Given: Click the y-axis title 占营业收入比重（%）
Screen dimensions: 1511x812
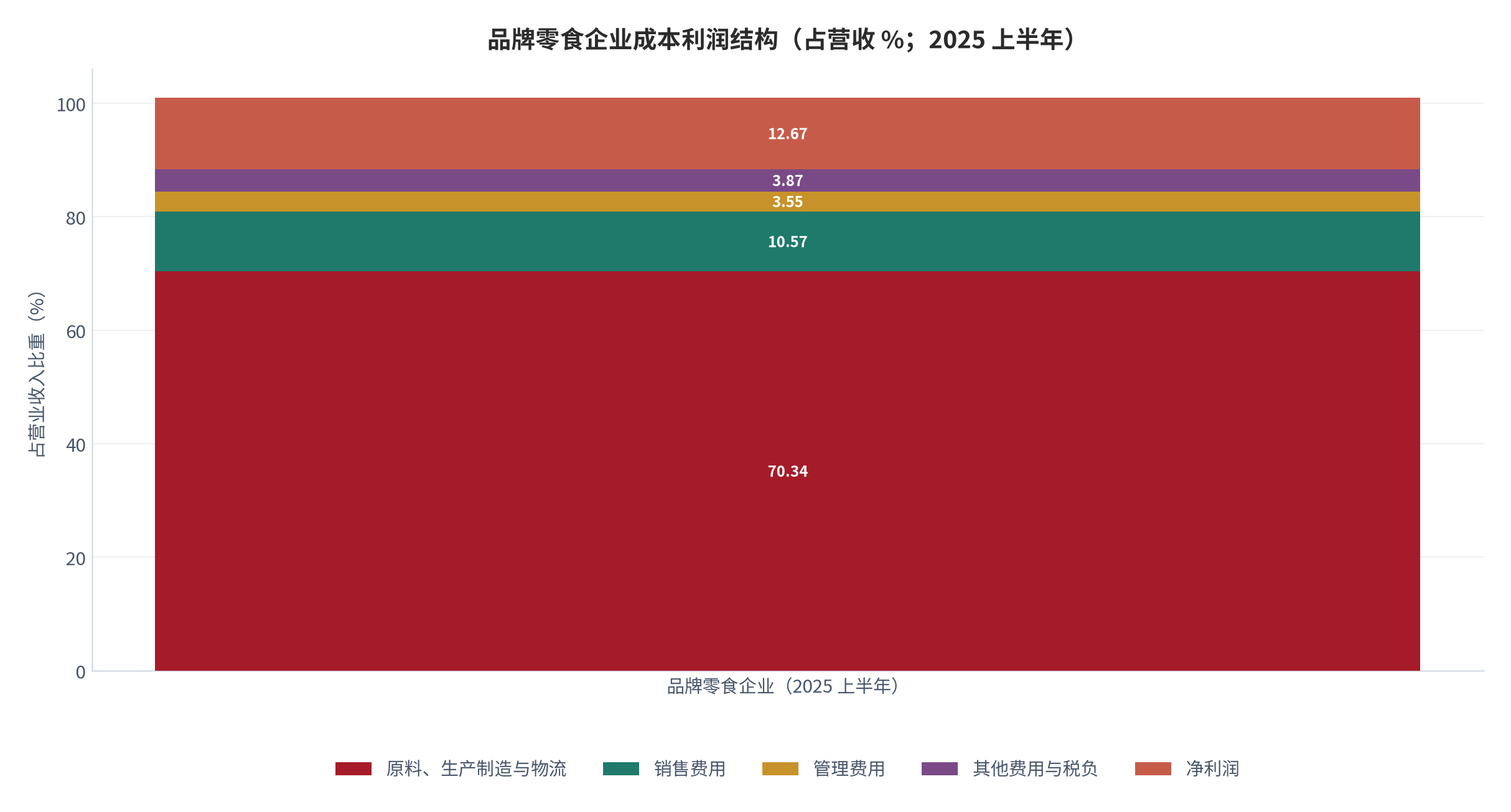Looking at the screenshot, I should [37, 374].
